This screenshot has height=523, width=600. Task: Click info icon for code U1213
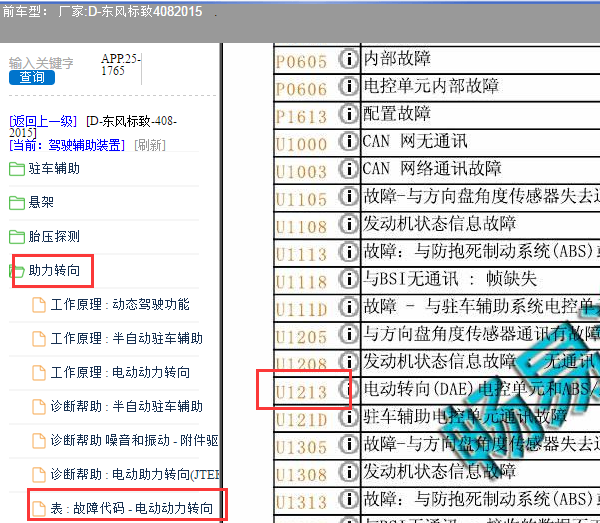pos(348,389)
